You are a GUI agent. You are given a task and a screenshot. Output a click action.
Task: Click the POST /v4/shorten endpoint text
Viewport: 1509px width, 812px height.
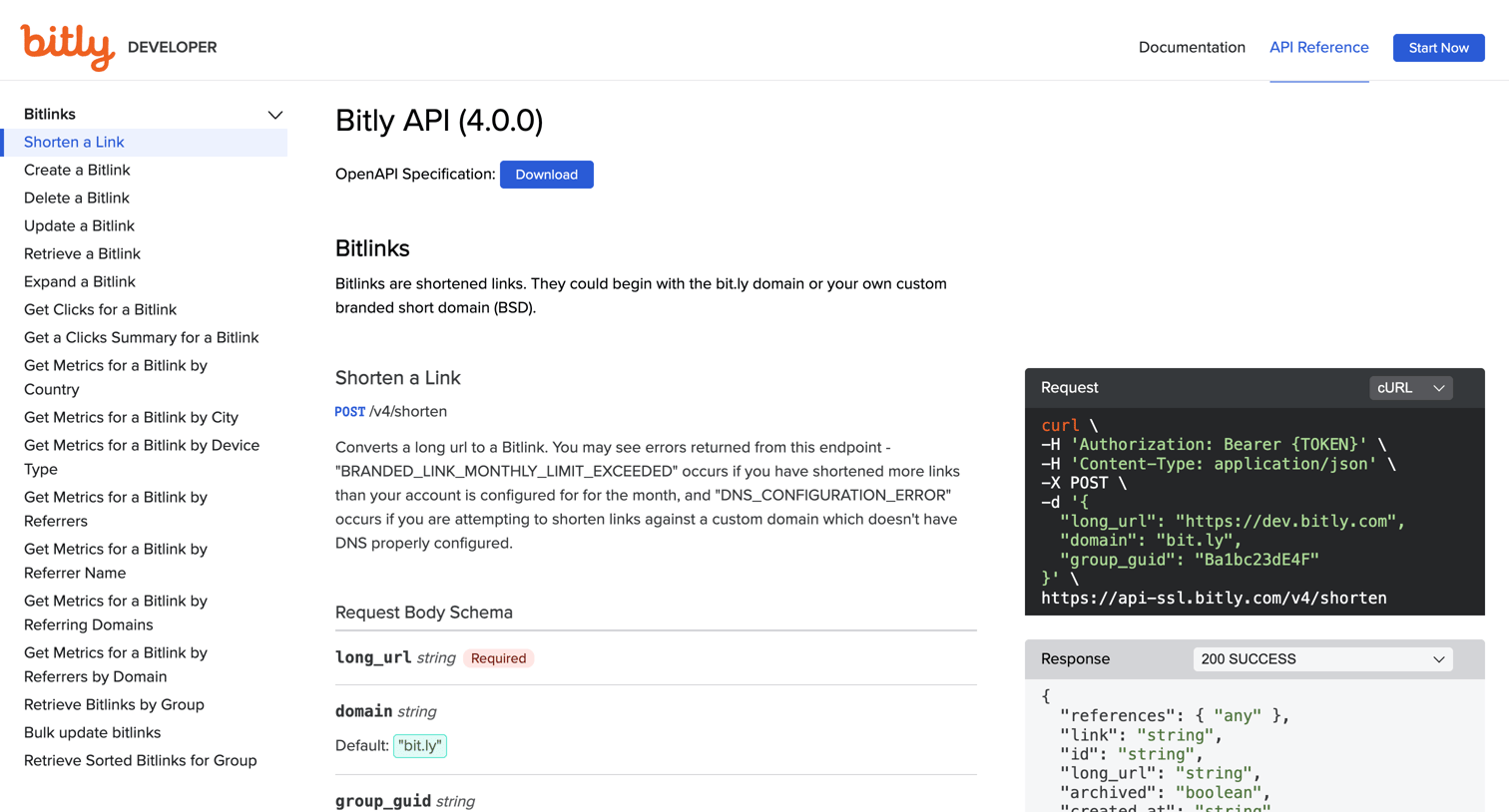[x=390, y=412]
